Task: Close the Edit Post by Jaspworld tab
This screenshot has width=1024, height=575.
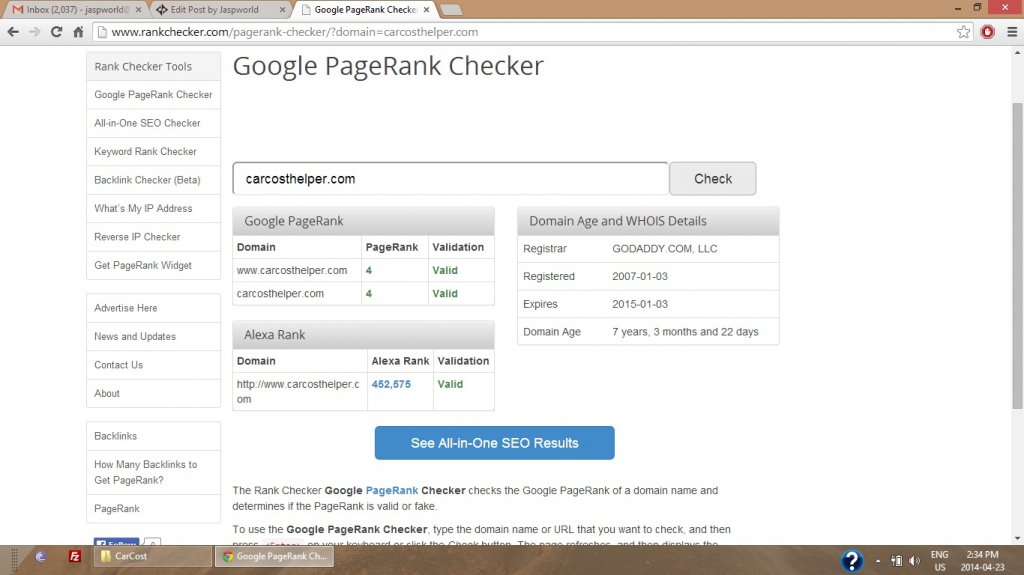Action: pyautogui.click(x=282, y=10)
